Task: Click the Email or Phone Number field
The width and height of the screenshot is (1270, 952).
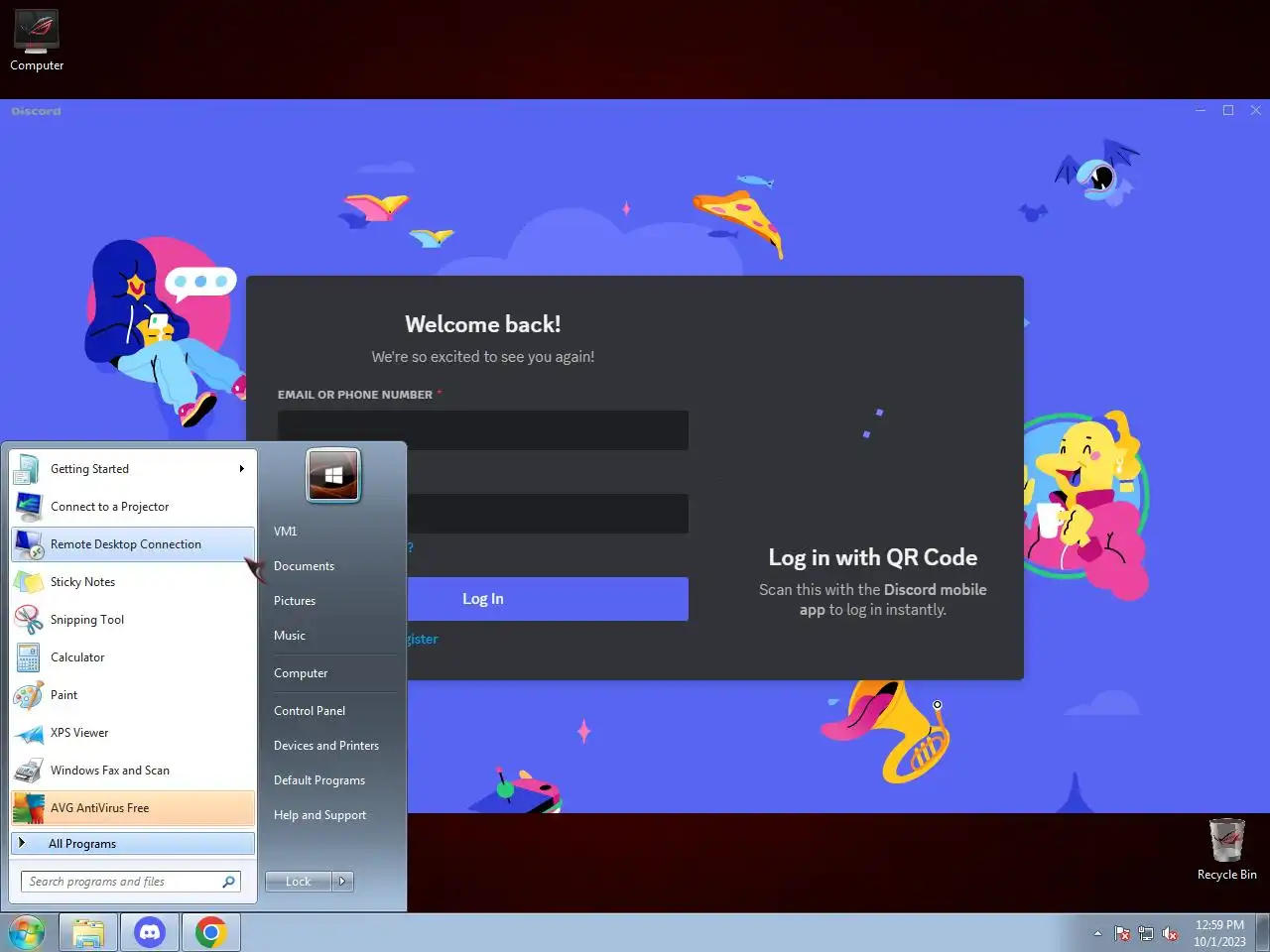Action: [x=483, y=430]
